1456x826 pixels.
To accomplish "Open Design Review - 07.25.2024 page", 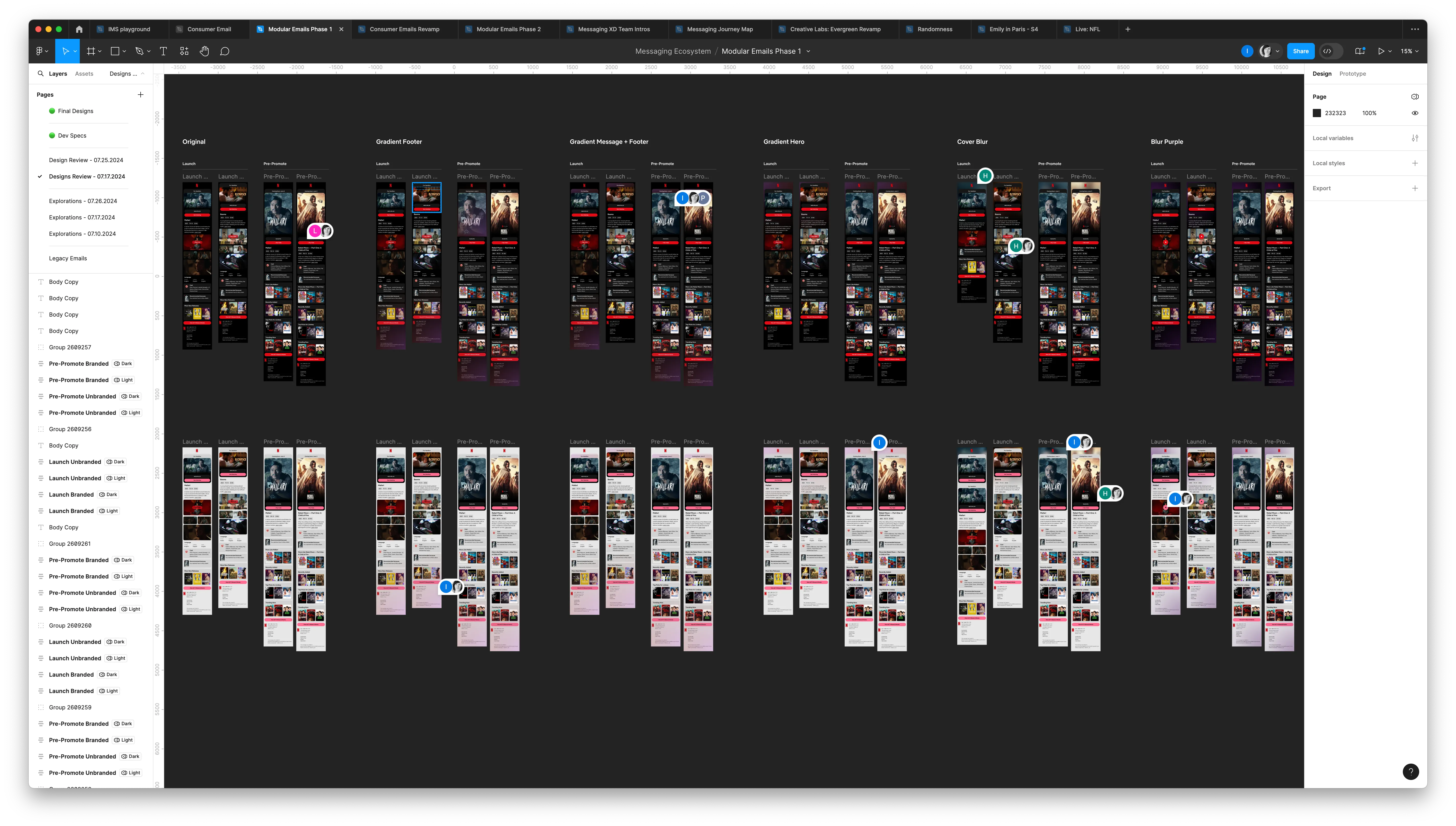I will [86, 160].
